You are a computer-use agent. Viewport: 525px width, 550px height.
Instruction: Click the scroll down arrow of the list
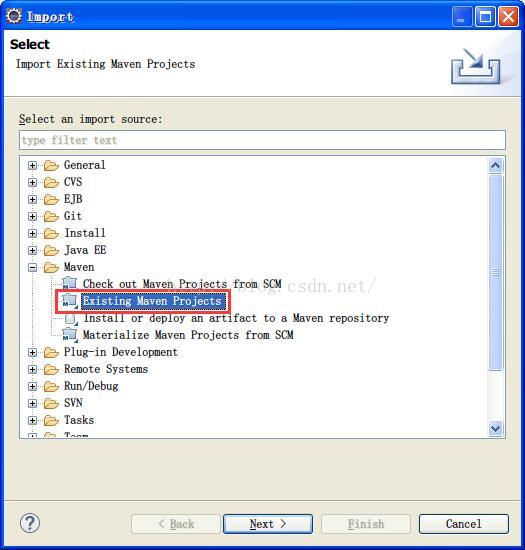[496, 429]
